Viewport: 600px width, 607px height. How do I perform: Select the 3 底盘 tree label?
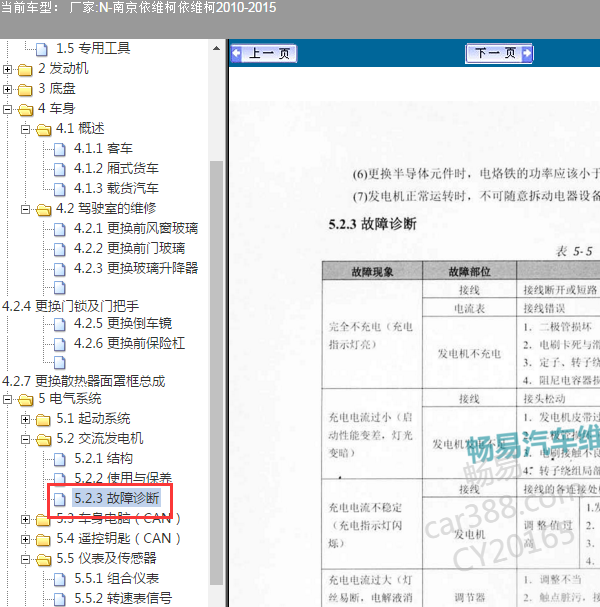tap(57, 89)
